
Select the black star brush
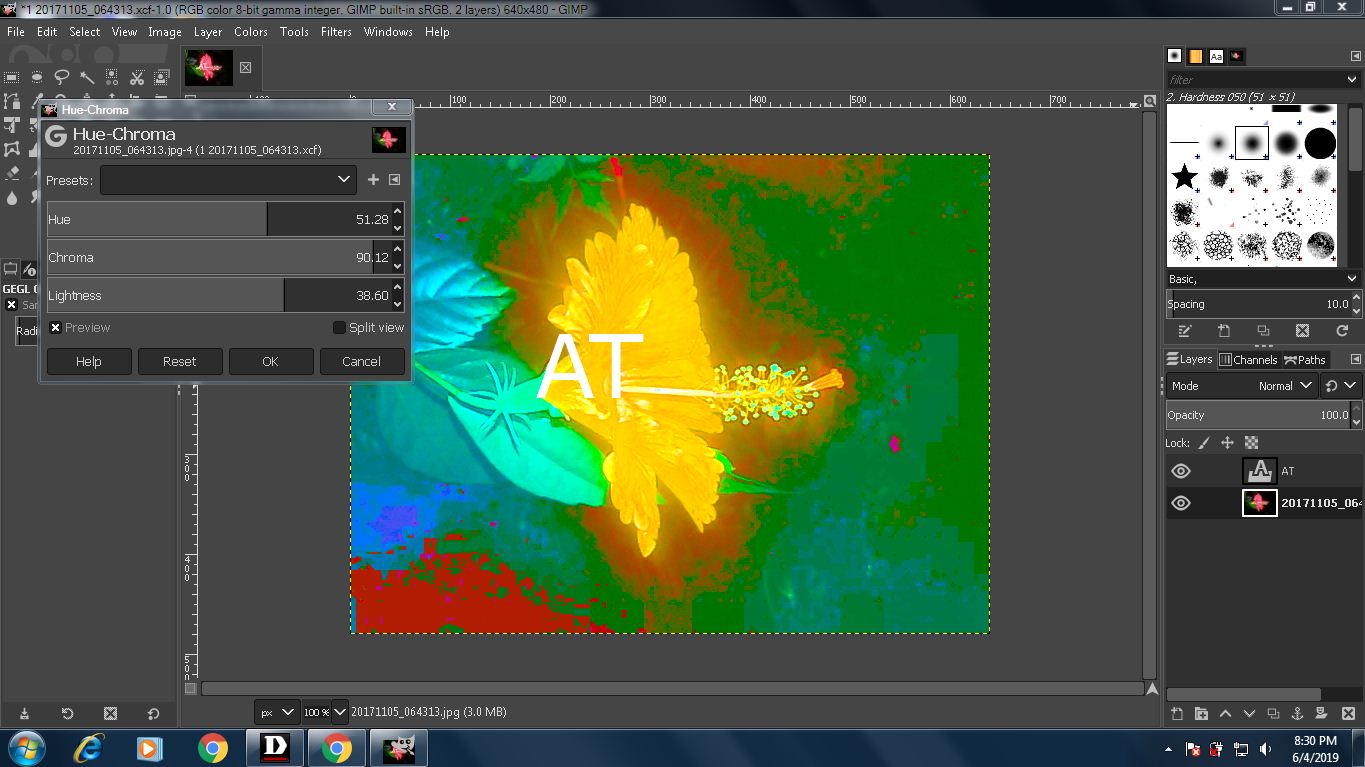pyautogui.click(x=1185, y=177)
